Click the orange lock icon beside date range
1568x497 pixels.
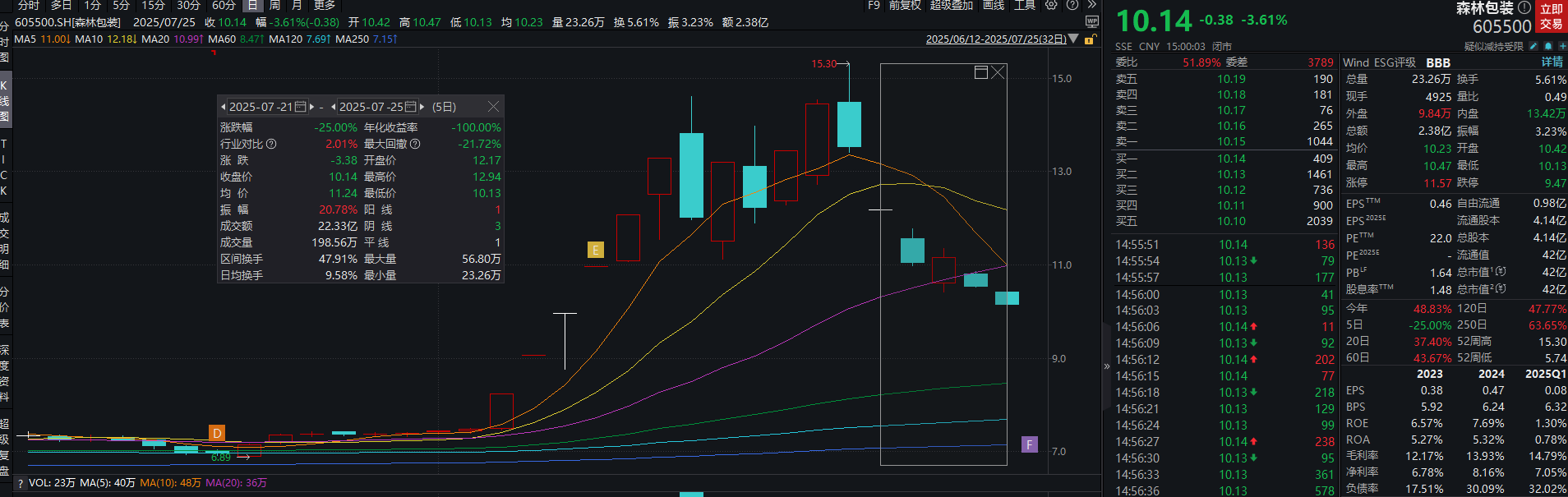(x=1090, y=39)
